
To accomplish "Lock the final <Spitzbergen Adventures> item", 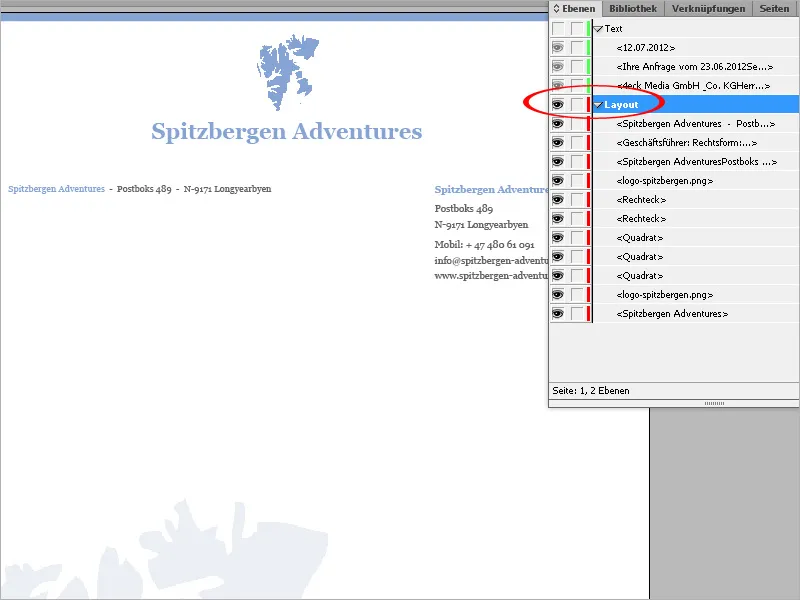I will click(x=577, y=313).
